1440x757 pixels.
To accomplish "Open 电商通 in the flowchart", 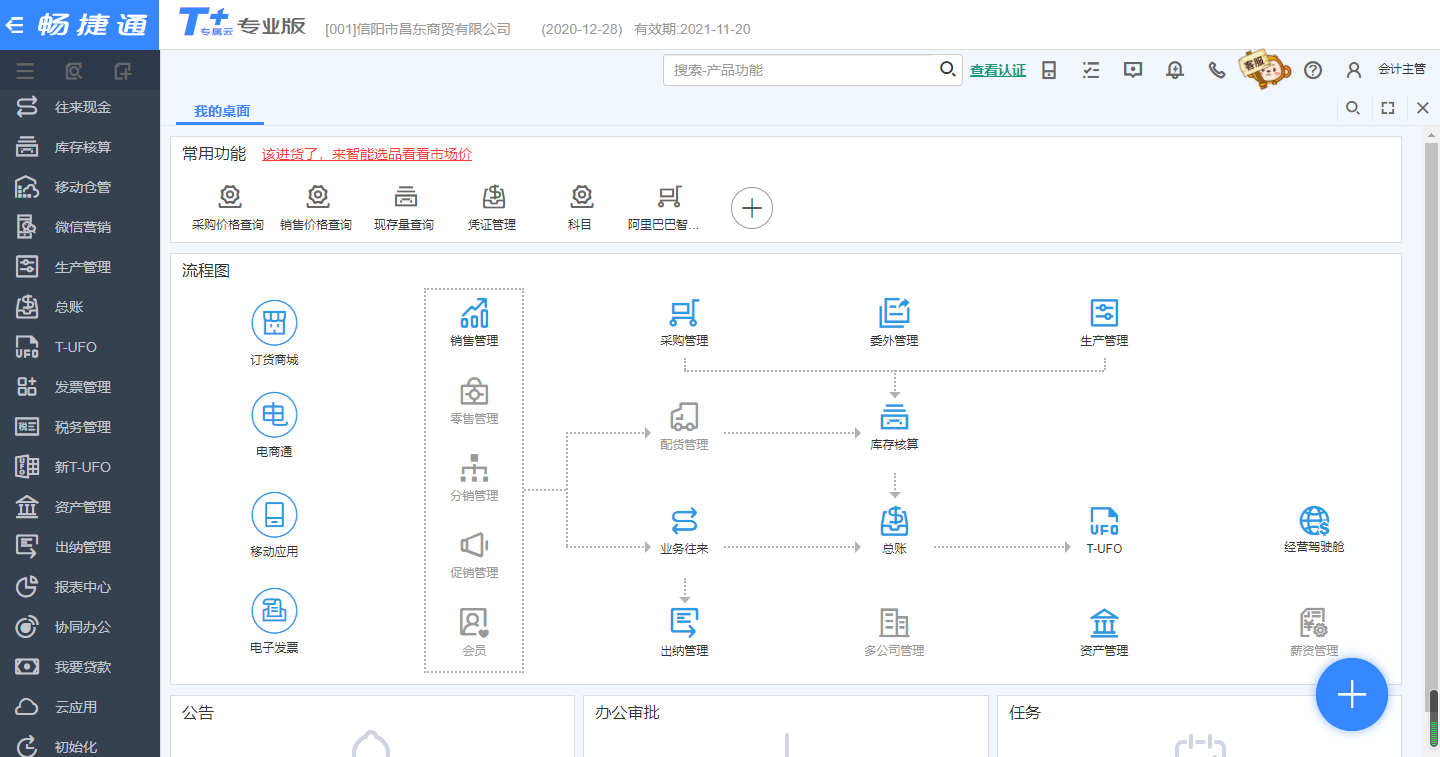I will point(274,425).
